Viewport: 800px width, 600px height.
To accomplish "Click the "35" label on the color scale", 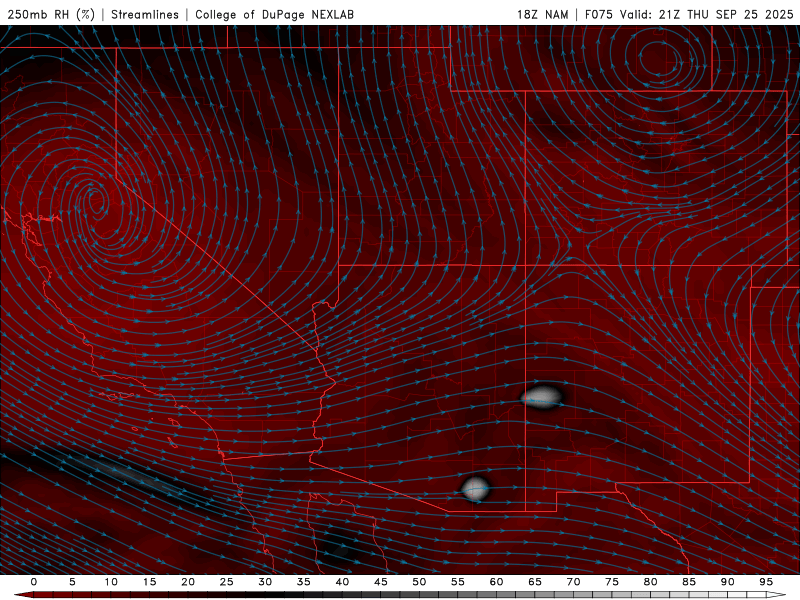I will coord(303,582).
